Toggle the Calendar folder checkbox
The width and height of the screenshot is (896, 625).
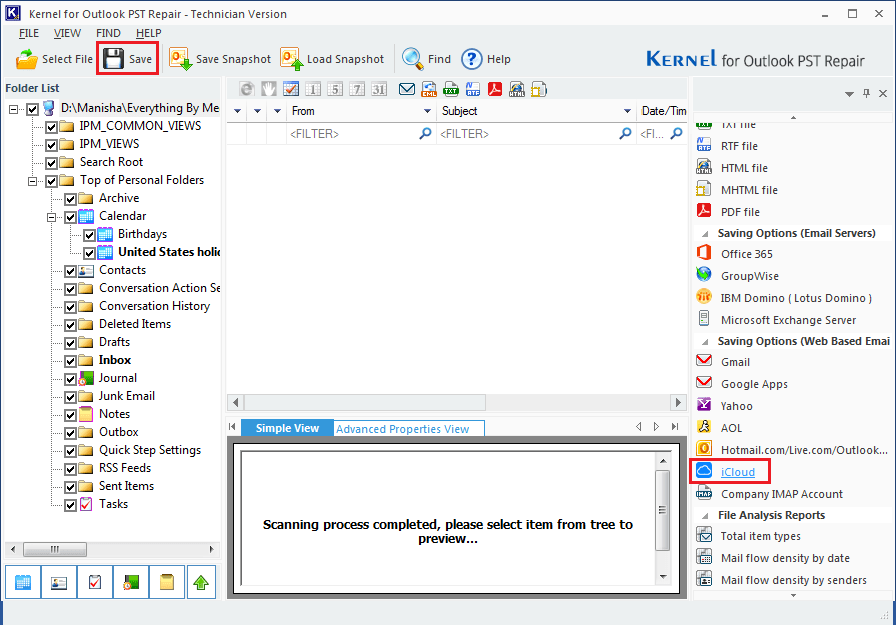point(70,217)
